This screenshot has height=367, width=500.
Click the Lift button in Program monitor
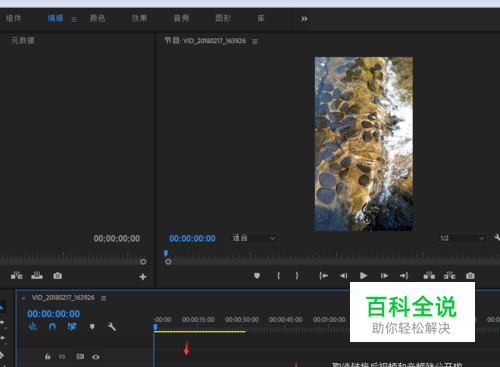pos(429,275)
